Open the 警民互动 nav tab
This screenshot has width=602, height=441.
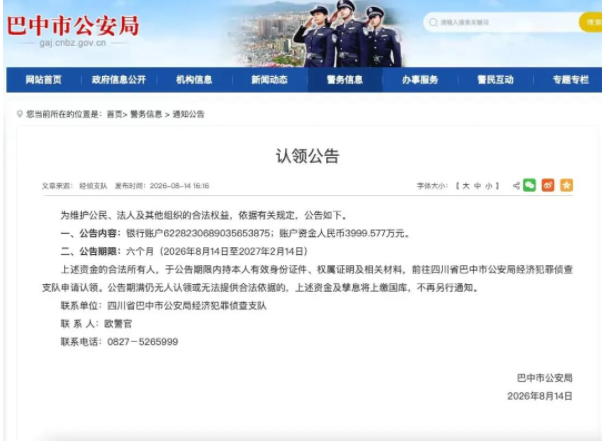(495, 80)
